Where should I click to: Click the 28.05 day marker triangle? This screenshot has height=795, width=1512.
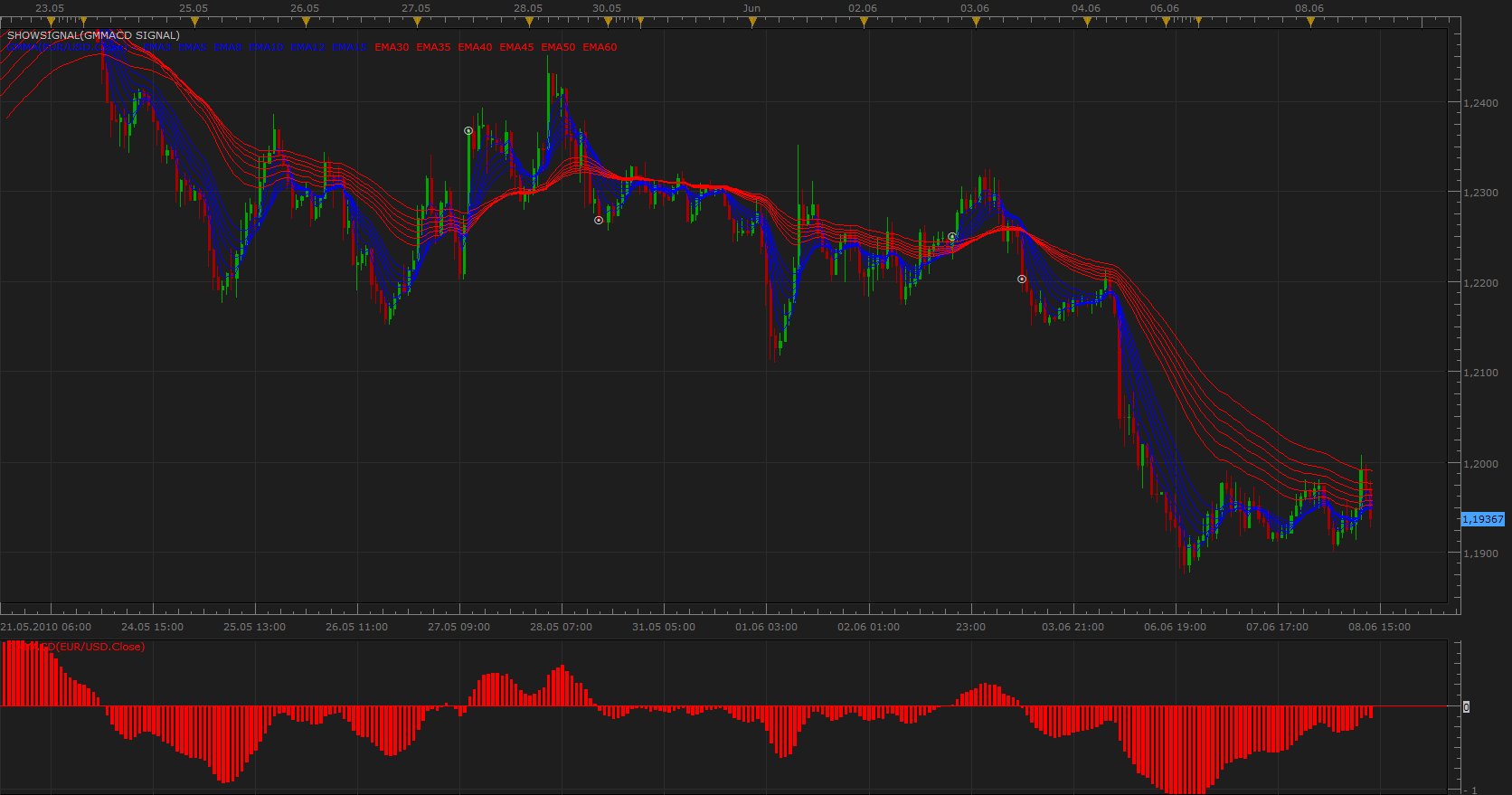tap(529, 22)
